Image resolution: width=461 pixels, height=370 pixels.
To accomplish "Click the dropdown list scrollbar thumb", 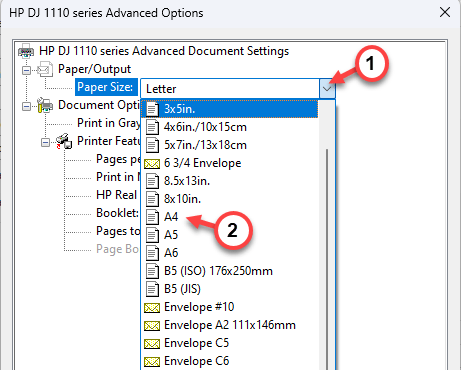I will [327, 258].
